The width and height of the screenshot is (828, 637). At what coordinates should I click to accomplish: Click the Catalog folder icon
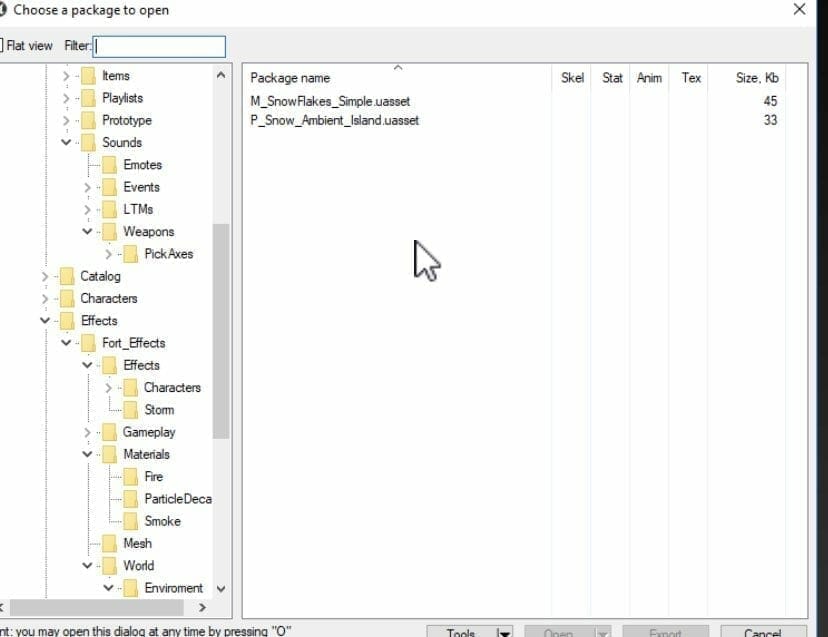(x=66, y=276)
